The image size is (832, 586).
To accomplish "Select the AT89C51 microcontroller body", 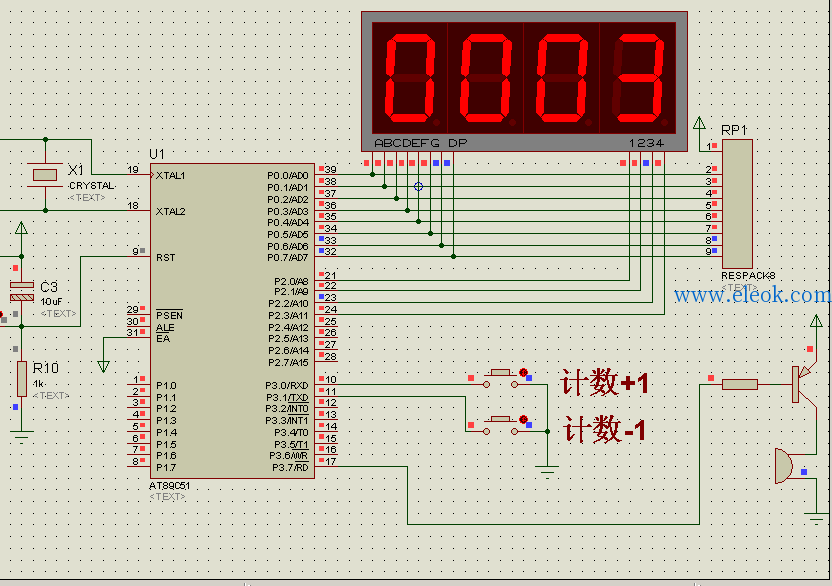I will point(232,321).
